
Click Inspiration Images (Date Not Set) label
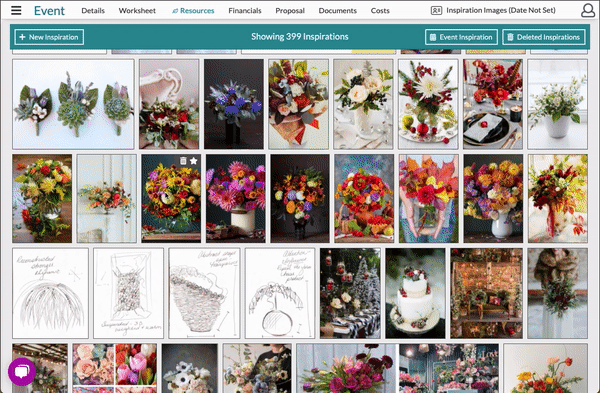coord(501,10)
